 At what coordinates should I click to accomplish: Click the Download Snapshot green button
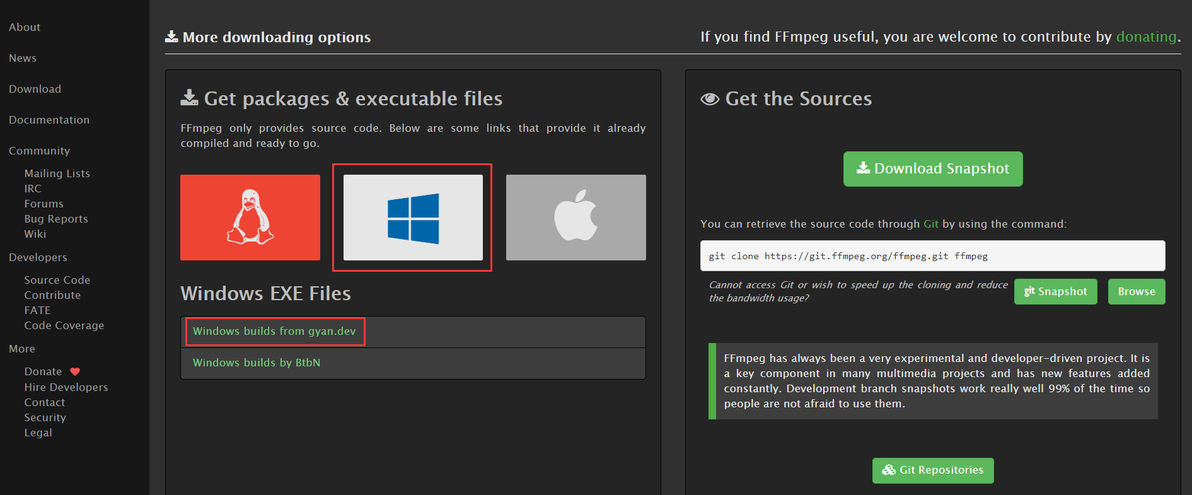pyautogui.click(x=933, y=169)
